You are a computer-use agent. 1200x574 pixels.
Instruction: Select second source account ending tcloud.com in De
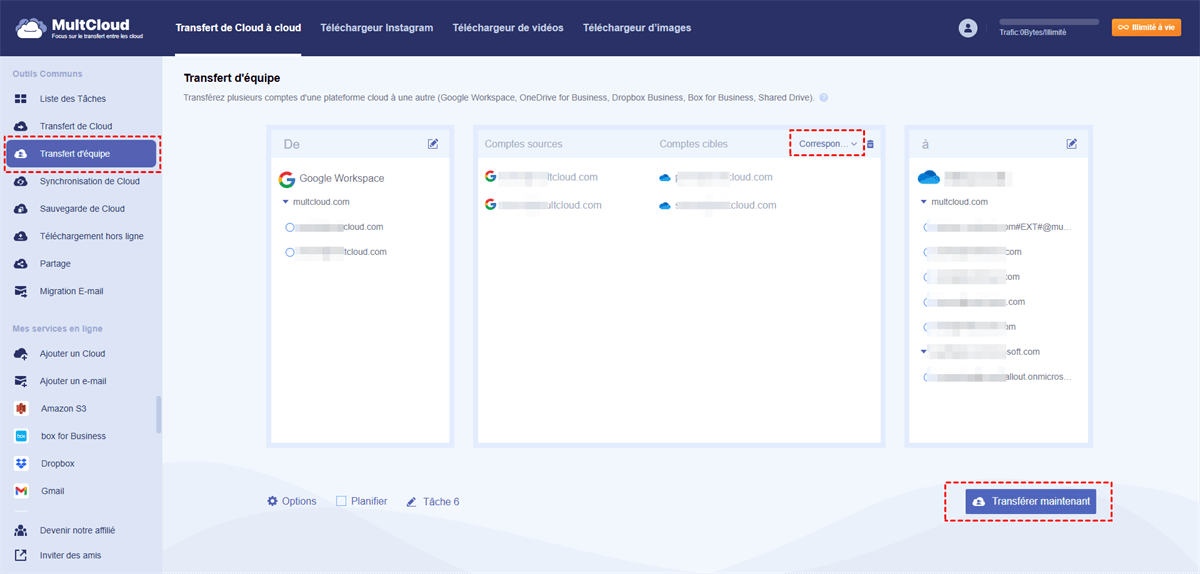coord(290,252)
